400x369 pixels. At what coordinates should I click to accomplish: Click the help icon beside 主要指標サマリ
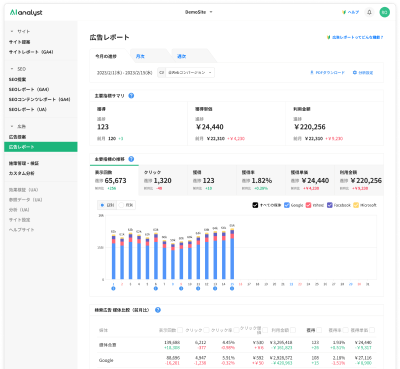(131, 96)
